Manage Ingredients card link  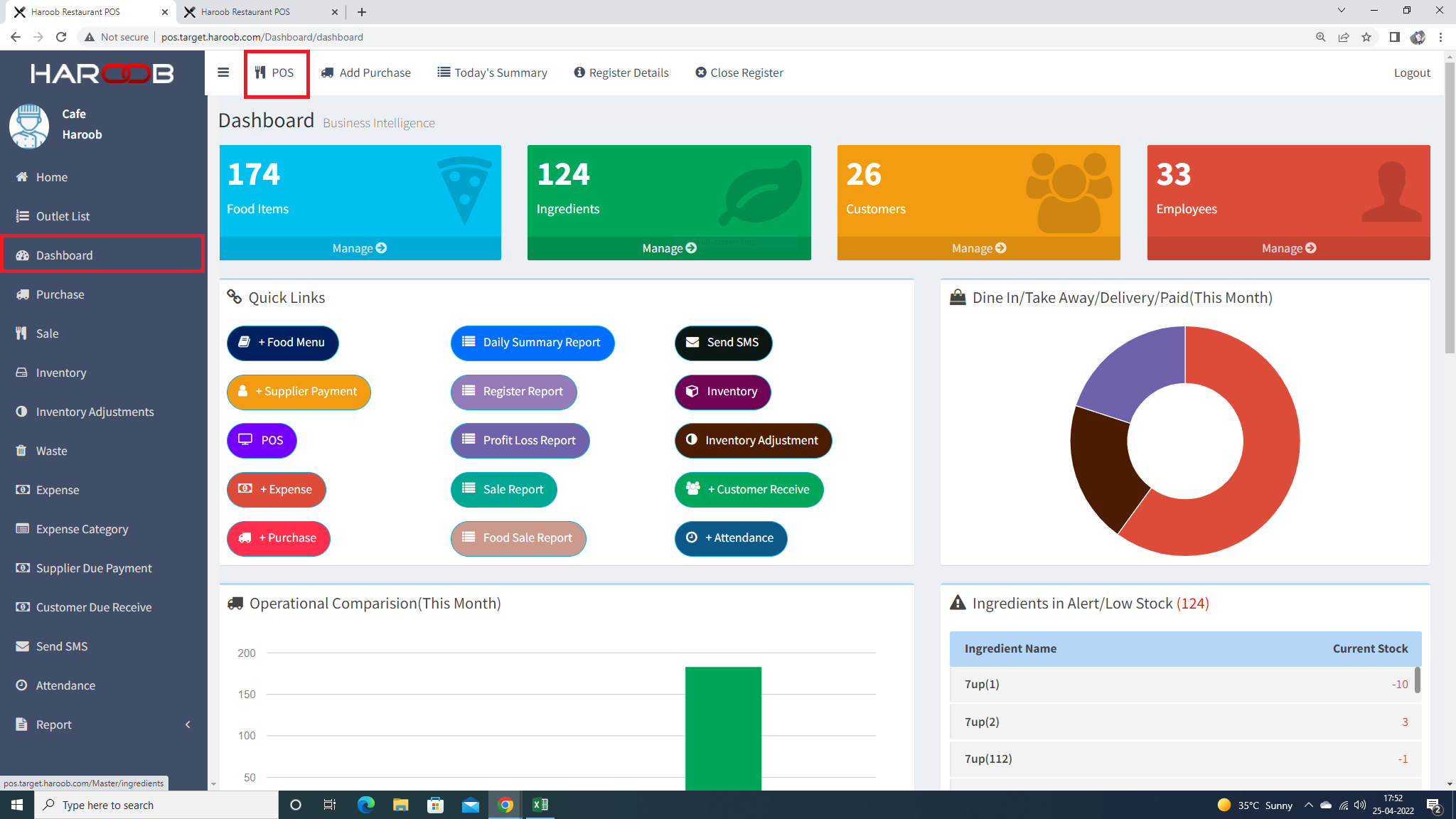point(669,248)
